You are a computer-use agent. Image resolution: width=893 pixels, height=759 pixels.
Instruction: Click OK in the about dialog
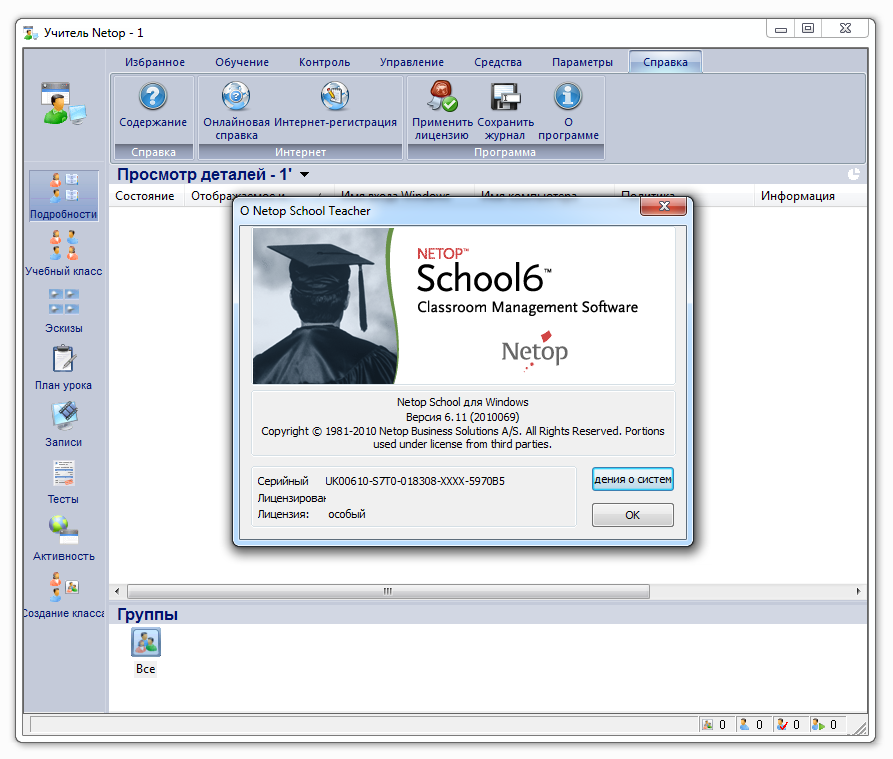coord(633,515)
